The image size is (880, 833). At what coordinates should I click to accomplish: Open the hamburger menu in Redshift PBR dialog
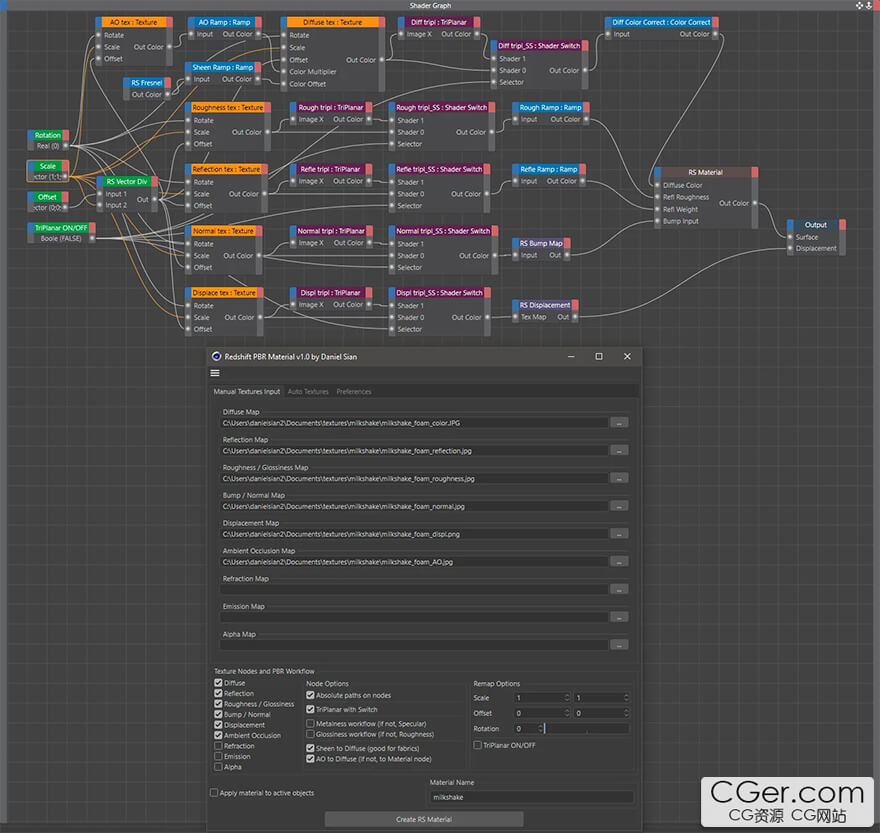pyautogui.click(x=214, y=373)
